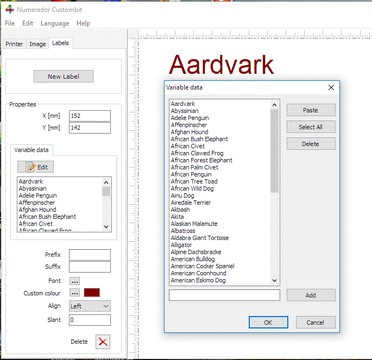372x360 pixels.
Task: Click the dark red custom colour swatch
Action: 92,293
